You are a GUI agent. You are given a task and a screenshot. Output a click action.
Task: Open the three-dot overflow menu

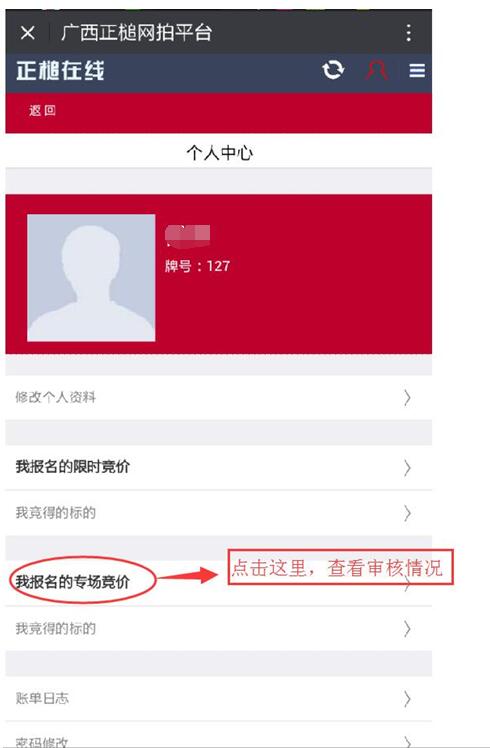click(x=408, y=33)
